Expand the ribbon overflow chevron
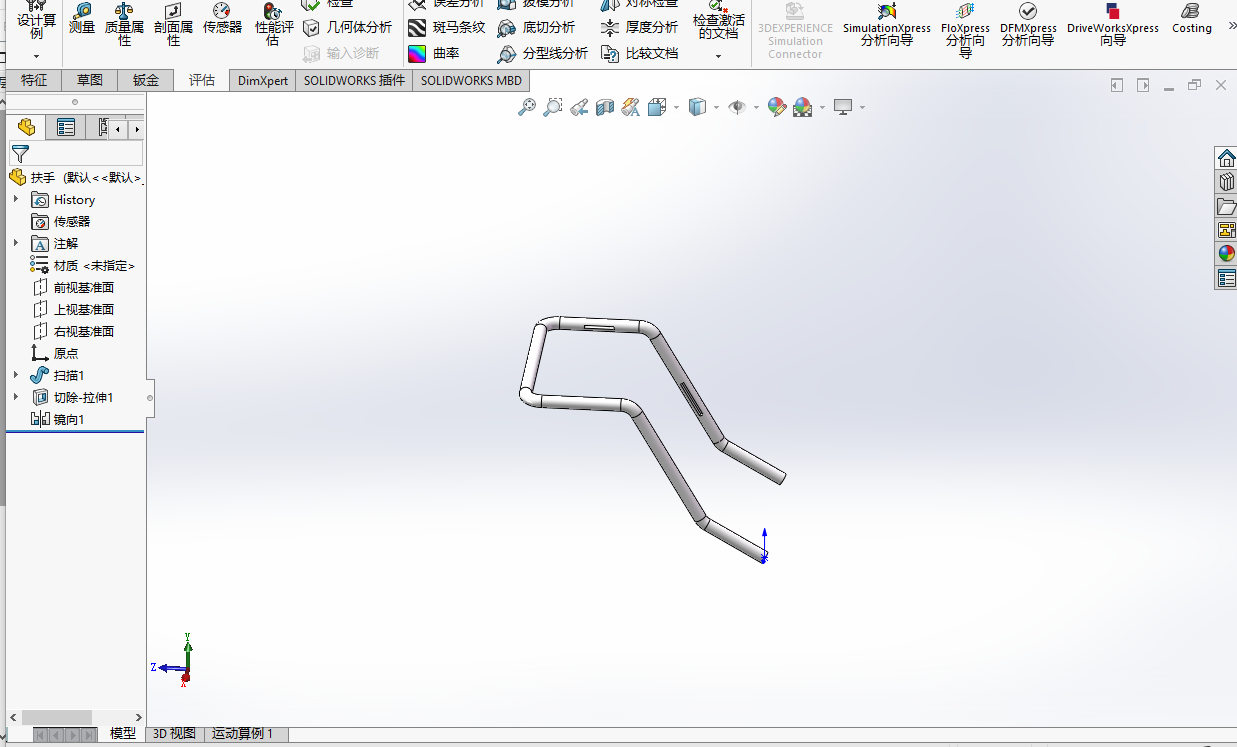 [1231, 25]
